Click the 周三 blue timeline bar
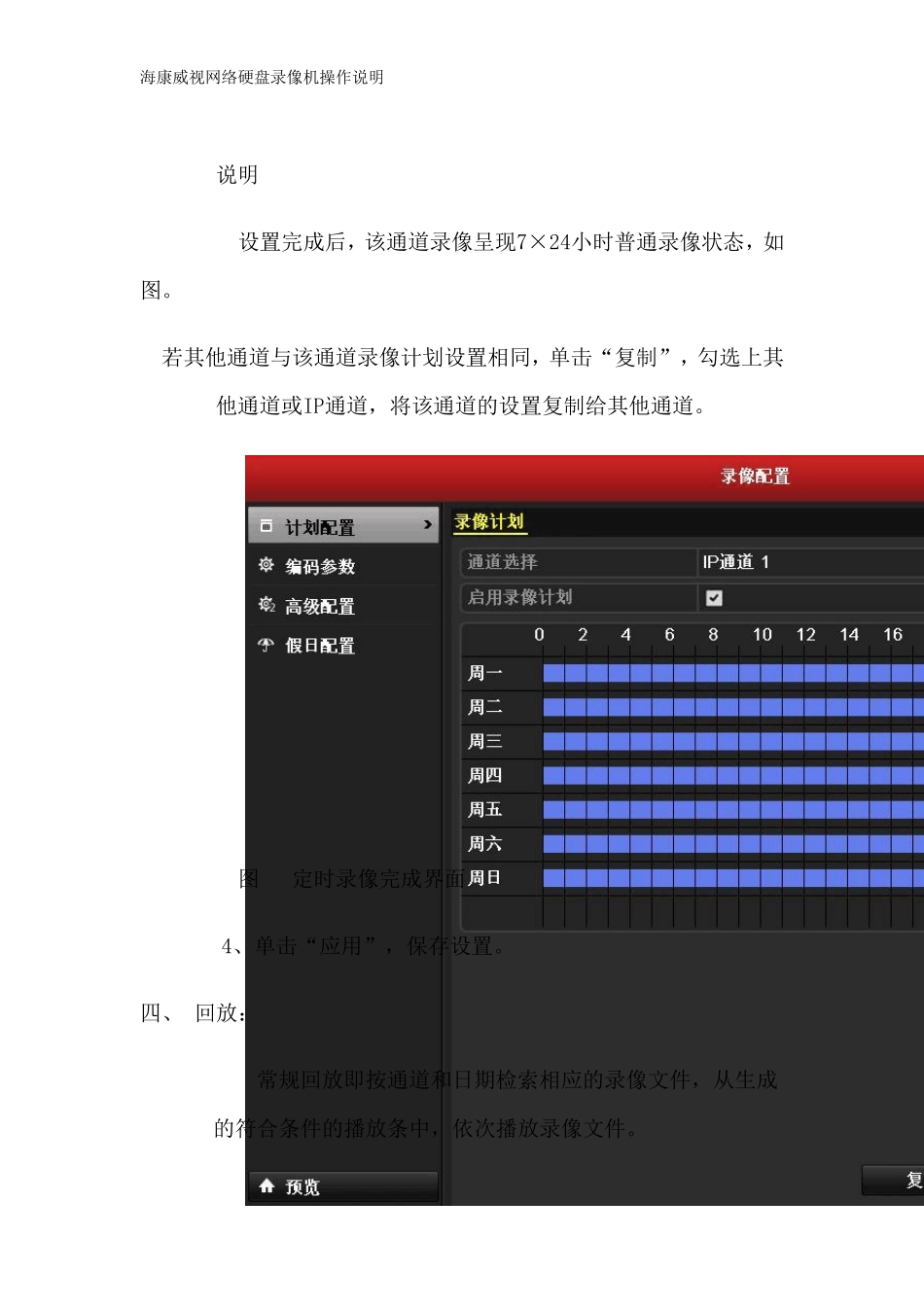The image size is (924, 1307). coord(733,741)
